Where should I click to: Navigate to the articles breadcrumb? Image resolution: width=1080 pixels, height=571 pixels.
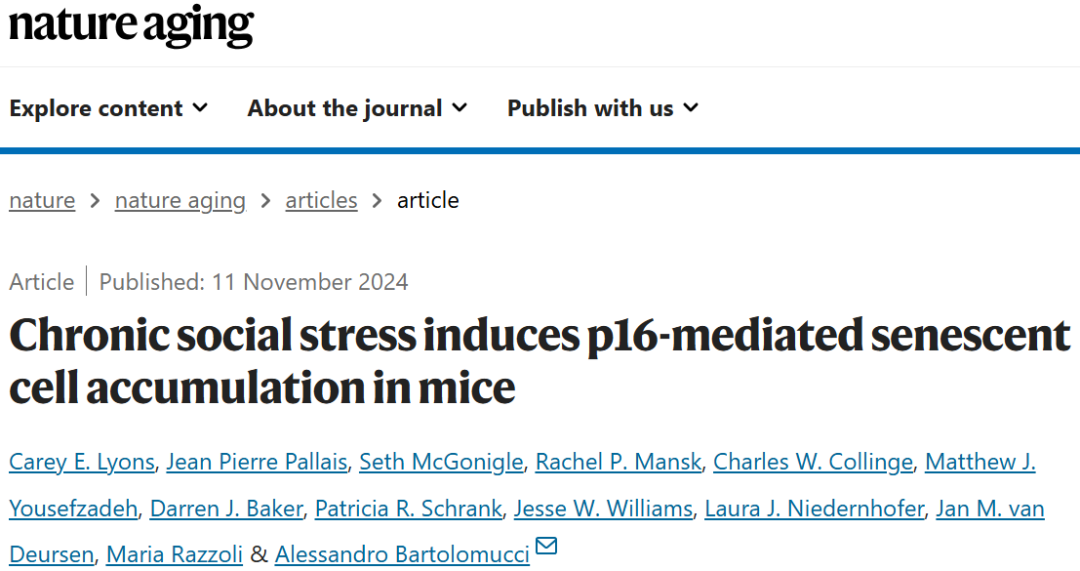pyautogui.click(x=321, y=200)
